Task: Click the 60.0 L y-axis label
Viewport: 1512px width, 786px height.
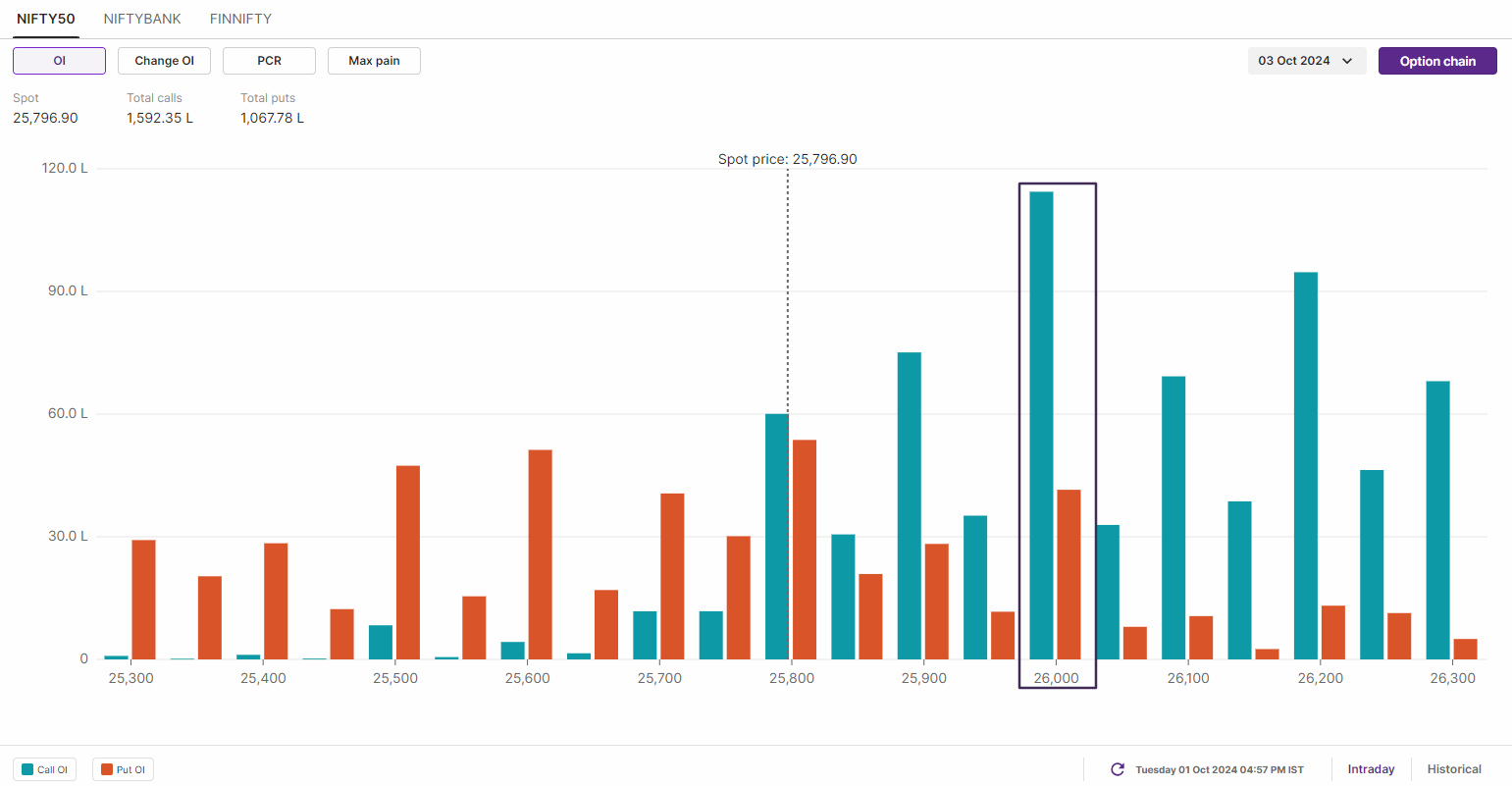Action: [x=68, y=413]
